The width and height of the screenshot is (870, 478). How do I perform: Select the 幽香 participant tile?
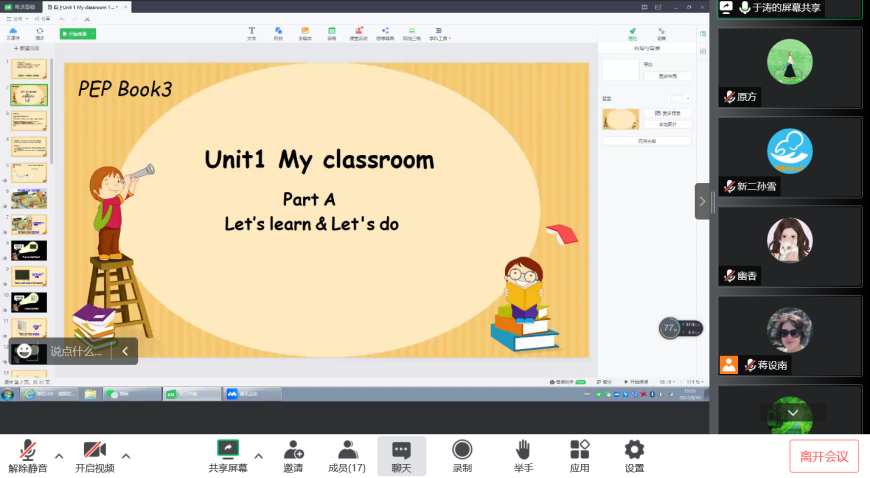(x=790, y=246)
